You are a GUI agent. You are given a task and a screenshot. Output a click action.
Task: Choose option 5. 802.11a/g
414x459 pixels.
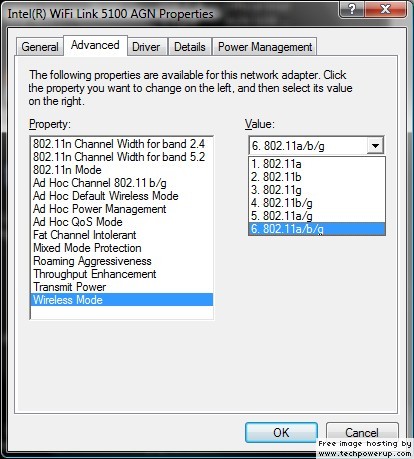317,216
